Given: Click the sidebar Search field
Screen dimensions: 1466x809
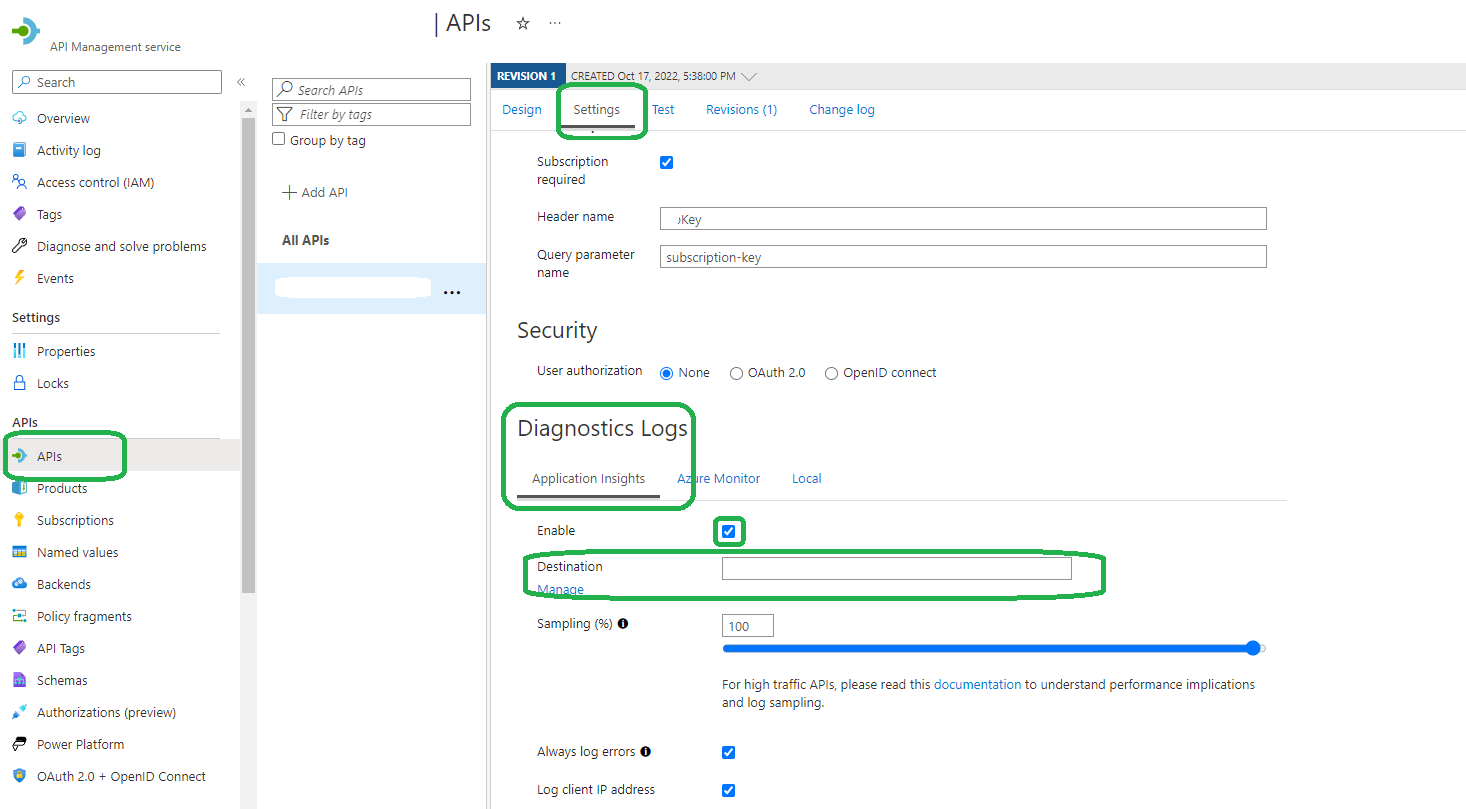Looking at the screenshot, I should coord(117,82).
